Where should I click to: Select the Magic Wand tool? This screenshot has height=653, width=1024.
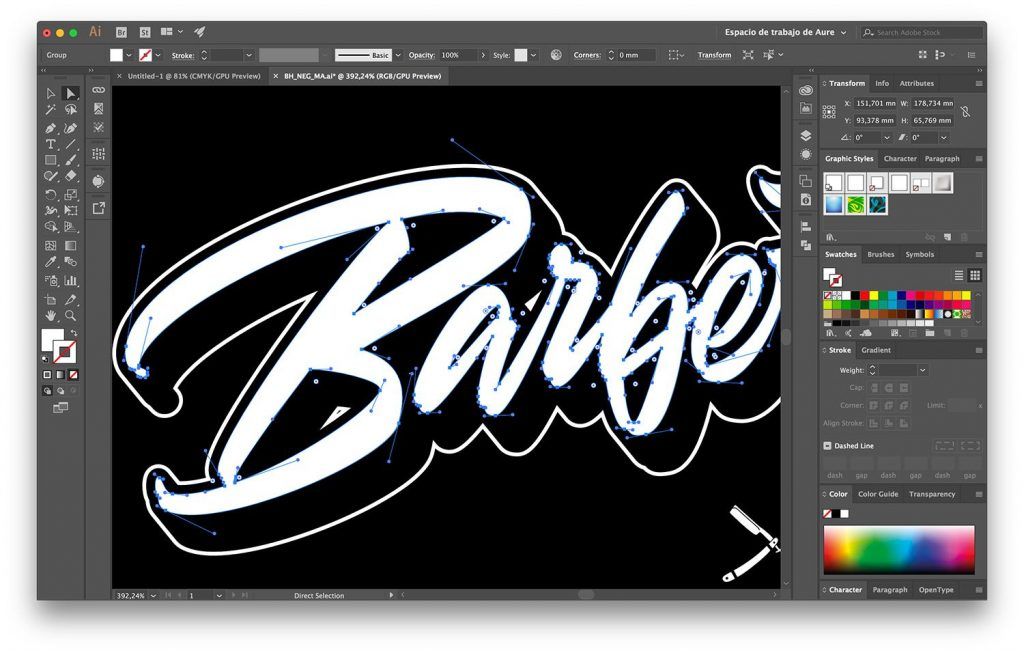pos(50,110)
